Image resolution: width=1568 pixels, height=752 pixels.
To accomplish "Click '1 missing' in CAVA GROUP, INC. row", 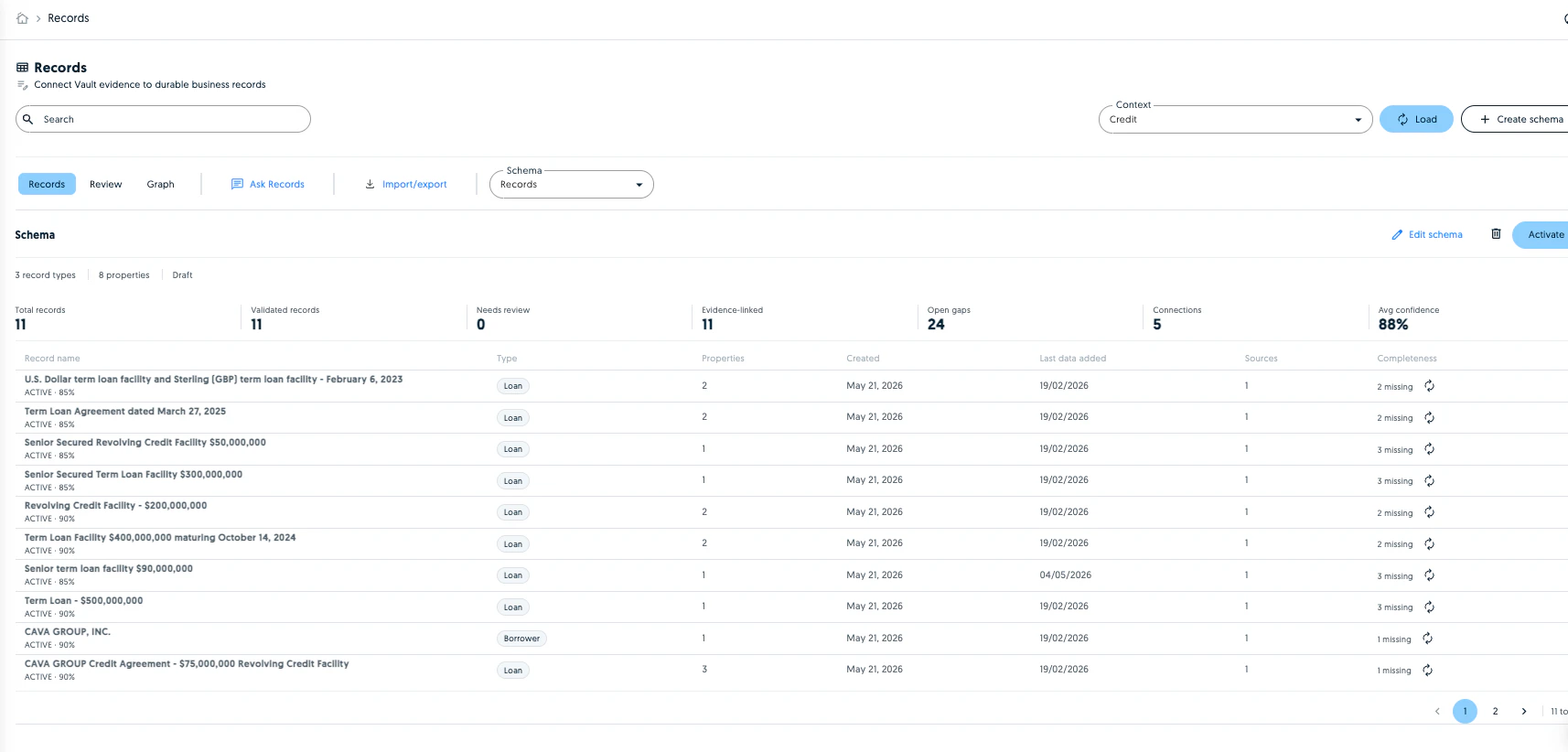I will [x=1394, y=639].
